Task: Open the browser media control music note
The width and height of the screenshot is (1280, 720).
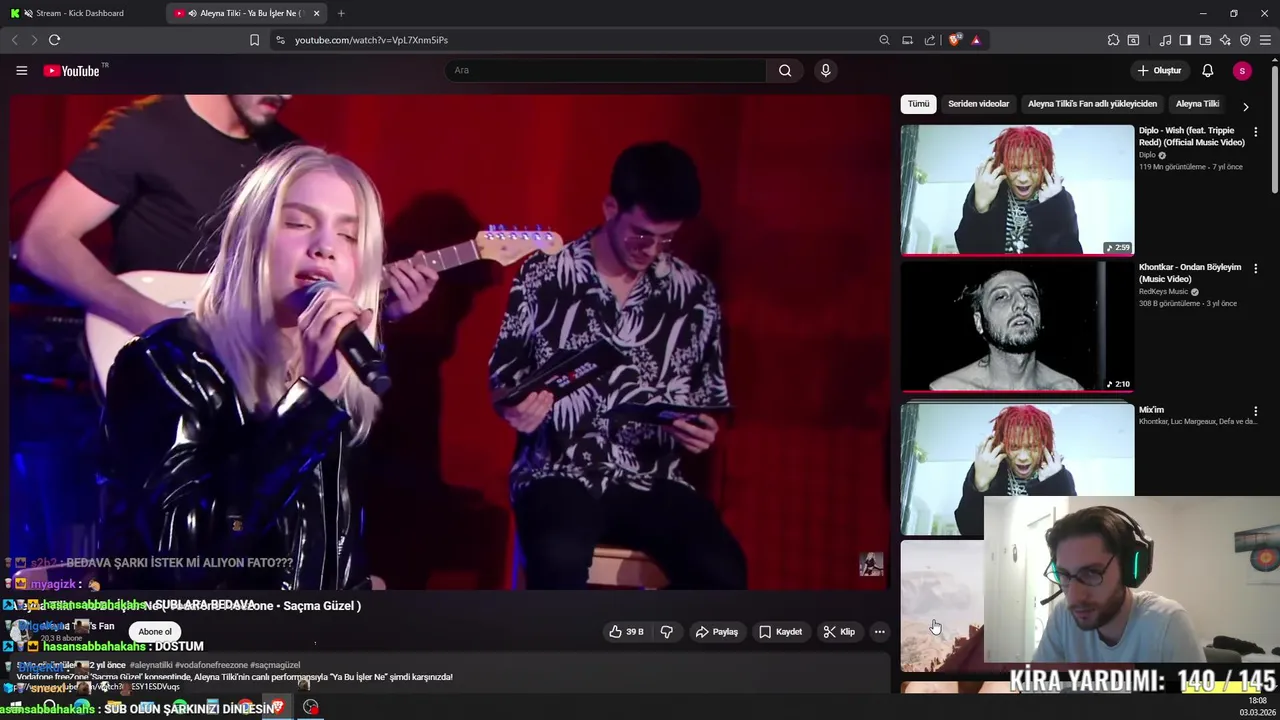Action: click(1165, 40)
